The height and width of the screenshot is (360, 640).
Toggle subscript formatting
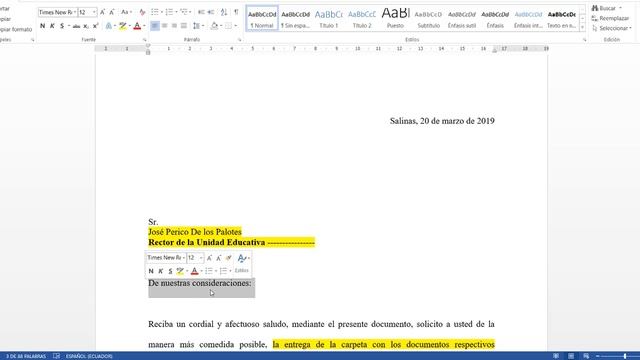coord(86,26)
